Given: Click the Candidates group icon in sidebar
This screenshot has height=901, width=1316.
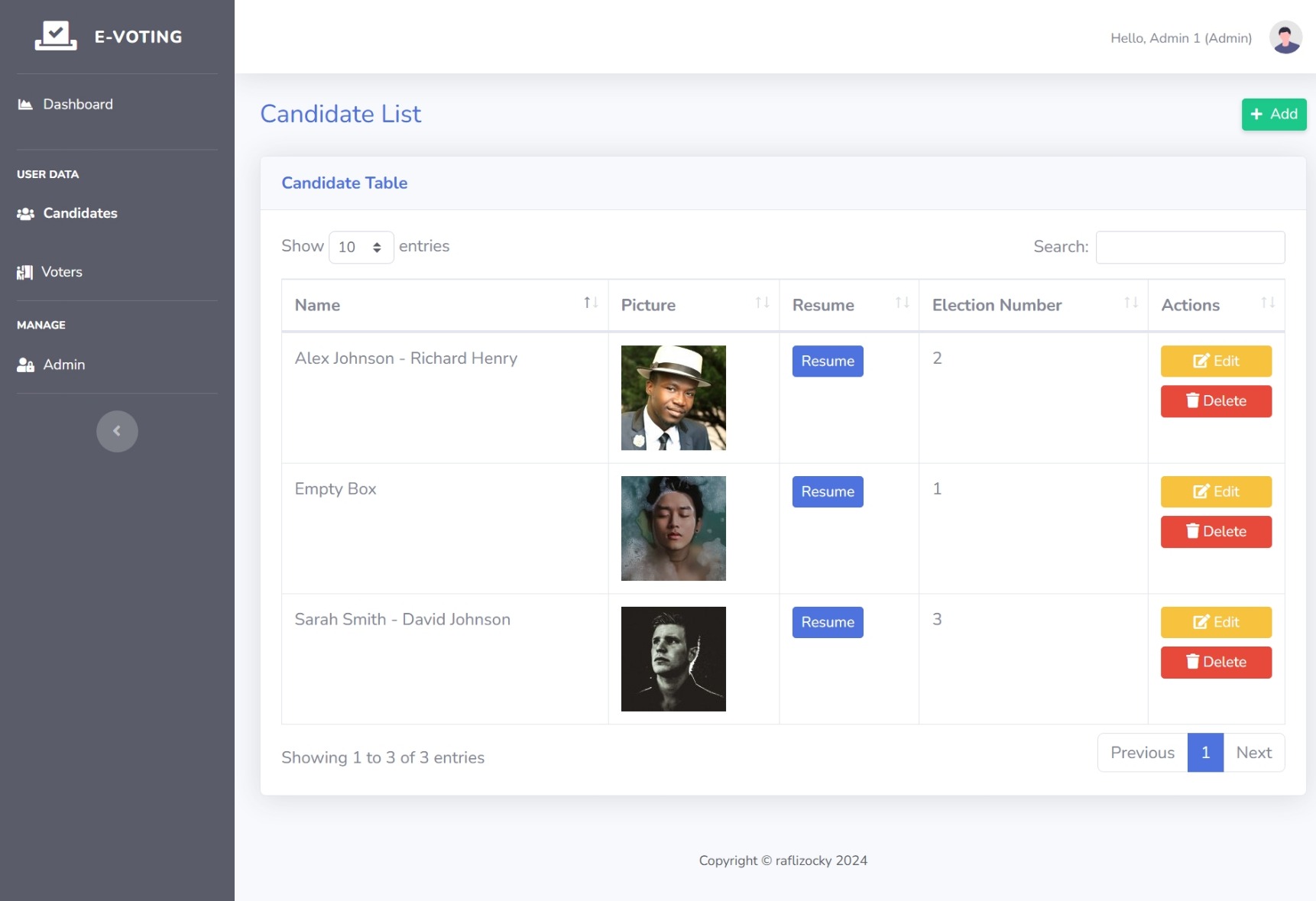Looking at the screenshot, I should (25, 214).
